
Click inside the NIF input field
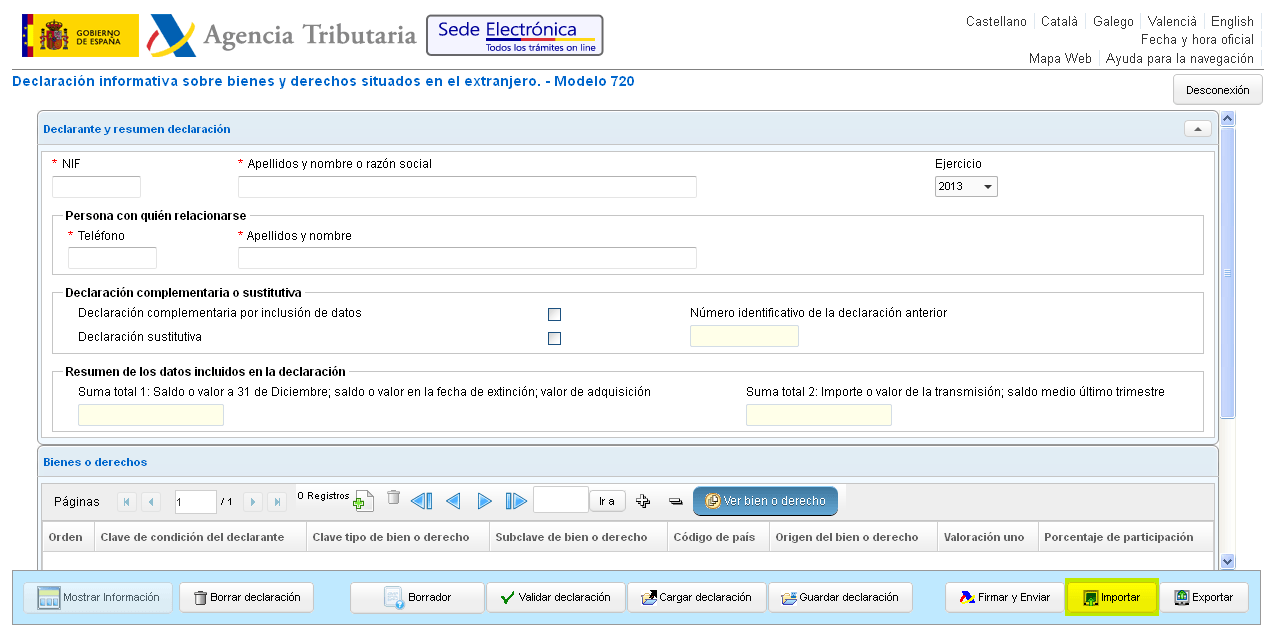point(96,186)
